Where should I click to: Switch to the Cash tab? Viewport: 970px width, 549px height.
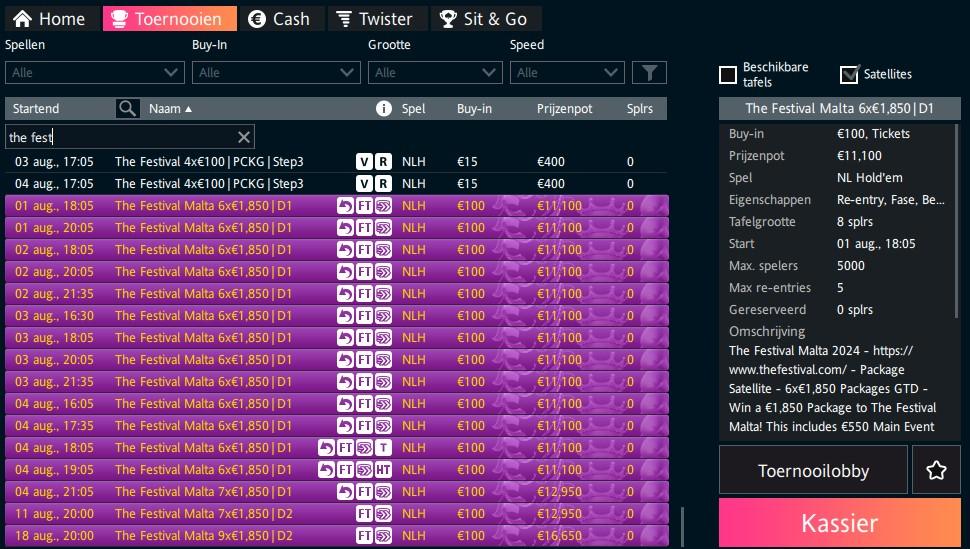pos(279,18)
